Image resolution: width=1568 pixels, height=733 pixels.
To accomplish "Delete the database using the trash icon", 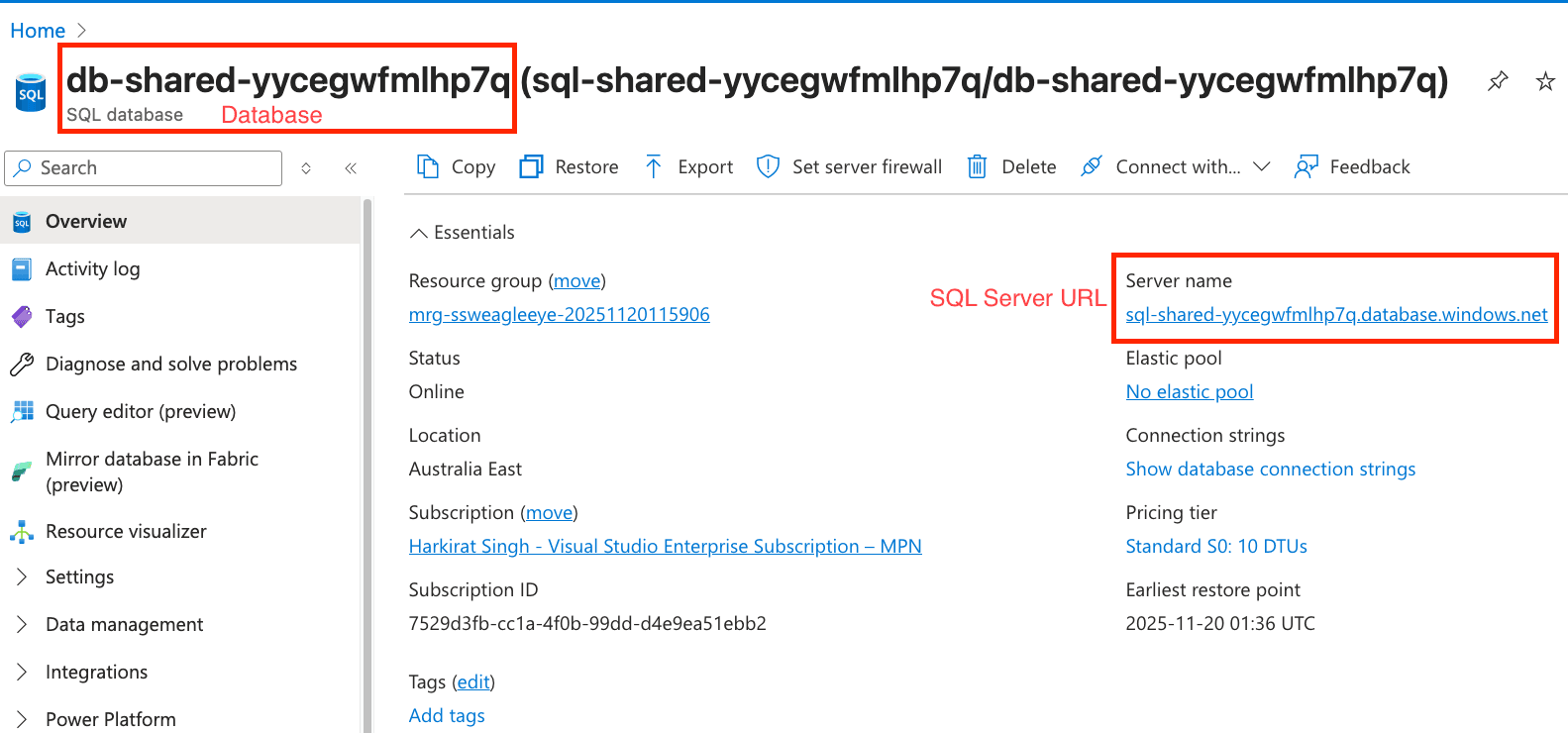I will pyautogui.click(x=1011, y=166).
